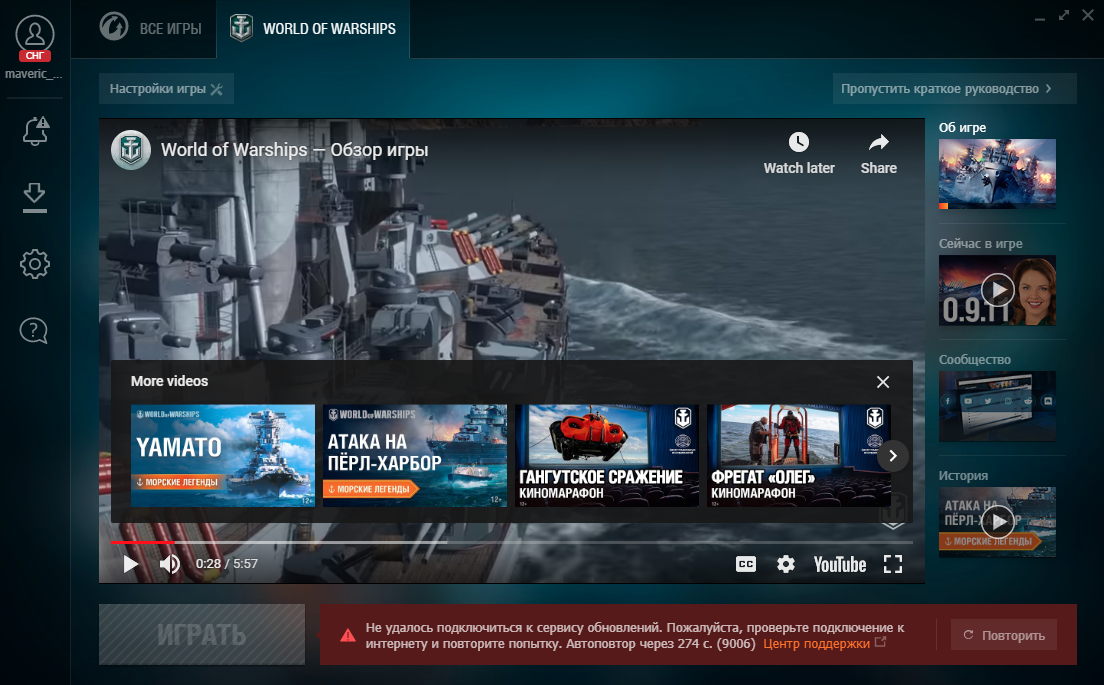This screenshot has width=1104, height=685.
Task: Select the WORLD OF WARSHIPS tab
Action: pyautogui.click(x=313, y=29)
